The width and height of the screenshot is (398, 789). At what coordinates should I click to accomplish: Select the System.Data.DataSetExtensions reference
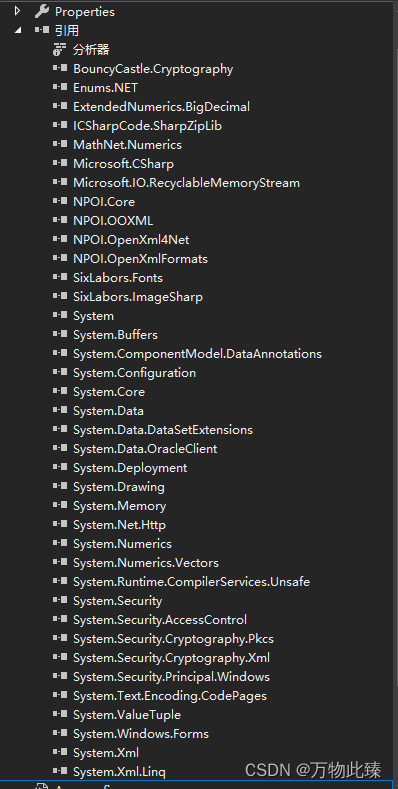click(x=163, y=430)
